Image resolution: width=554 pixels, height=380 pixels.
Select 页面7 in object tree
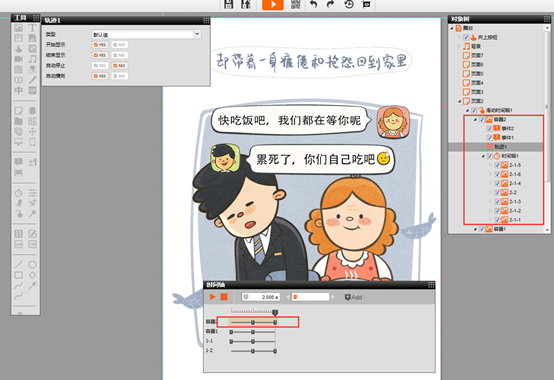point(477,55)
